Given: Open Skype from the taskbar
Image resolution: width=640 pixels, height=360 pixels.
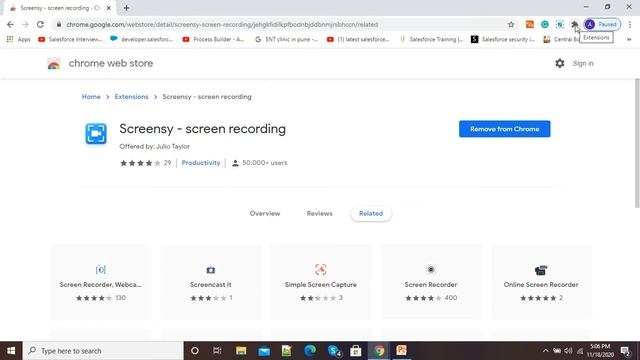Looking at the screenshot, I should 334,351.
